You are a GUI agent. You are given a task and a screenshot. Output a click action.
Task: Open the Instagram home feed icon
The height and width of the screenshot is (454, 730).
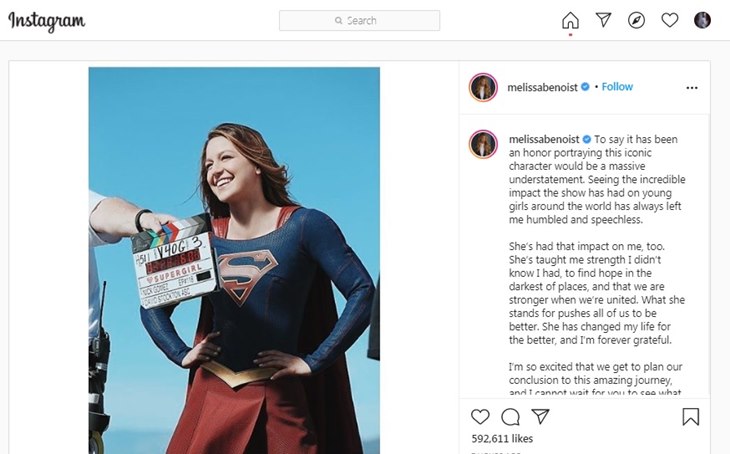click(570, 20)
